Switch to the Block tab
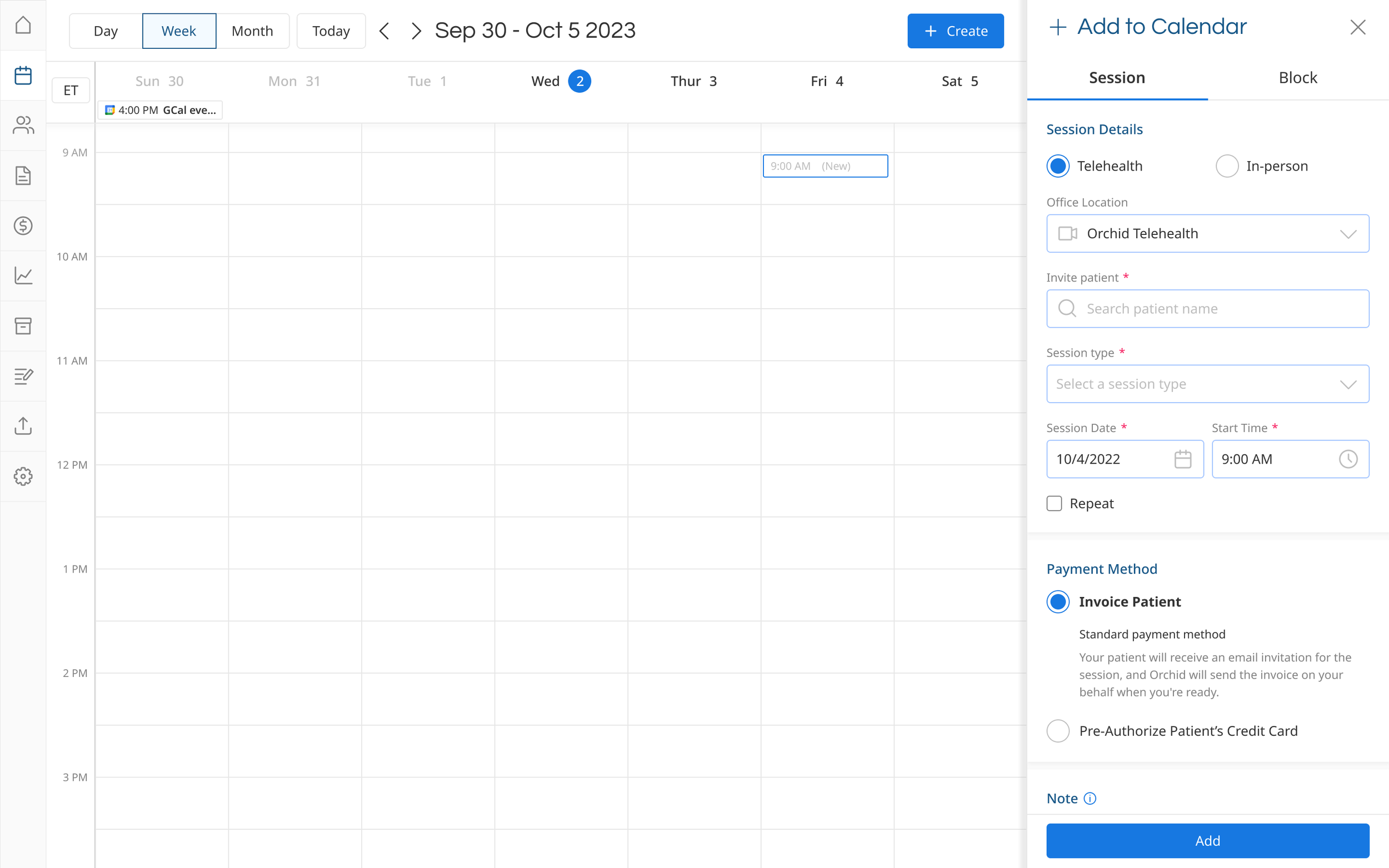 click(1297, 78)
